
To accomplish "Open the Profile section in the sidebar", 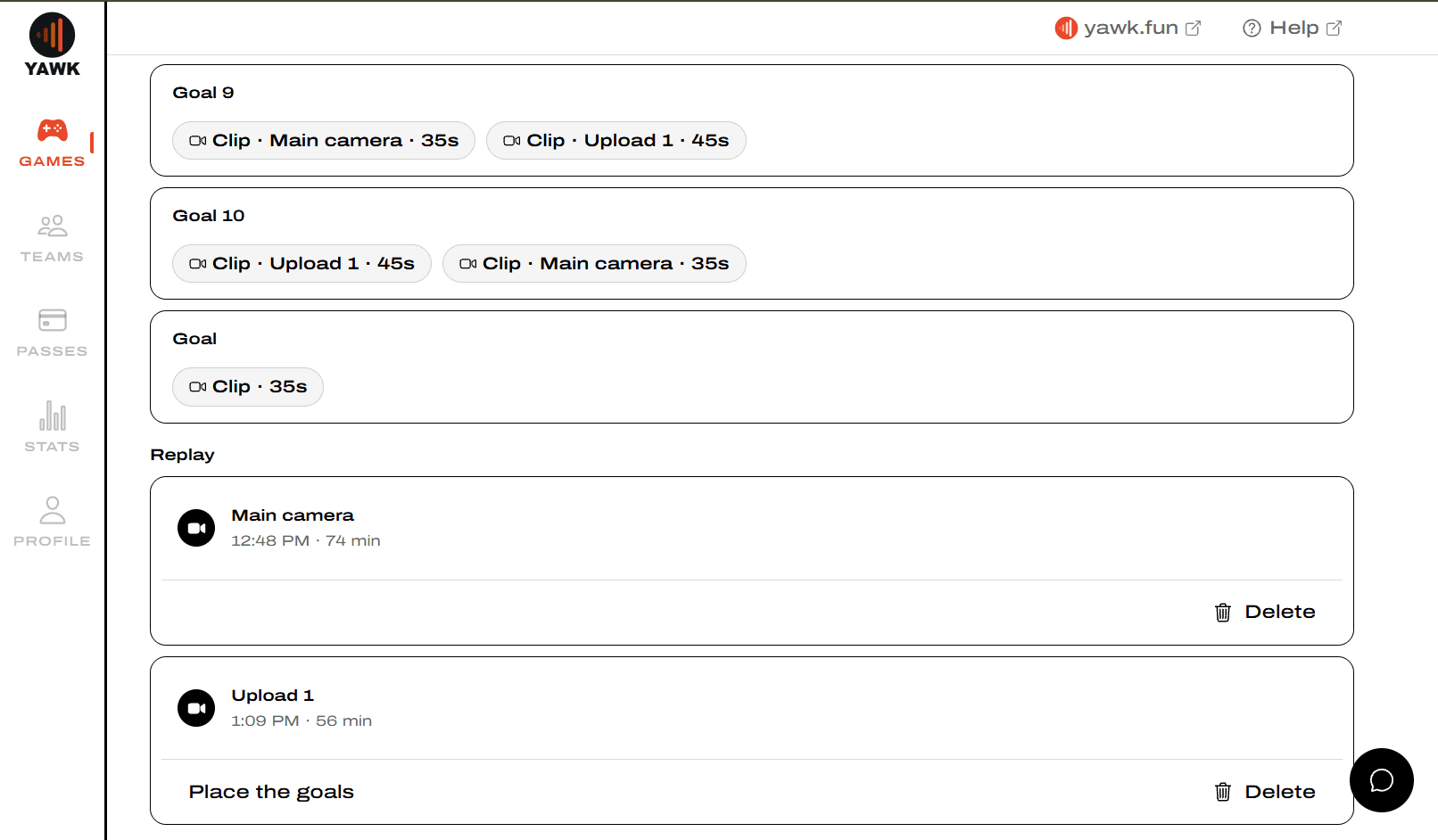I will 52,522.
